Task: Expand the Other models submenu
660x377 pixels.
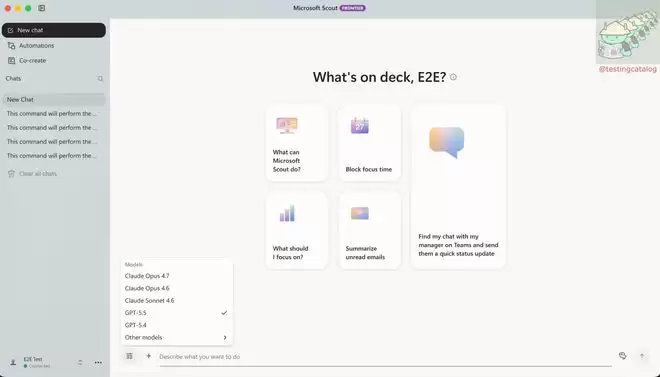Action: click(x=176, y=337)
